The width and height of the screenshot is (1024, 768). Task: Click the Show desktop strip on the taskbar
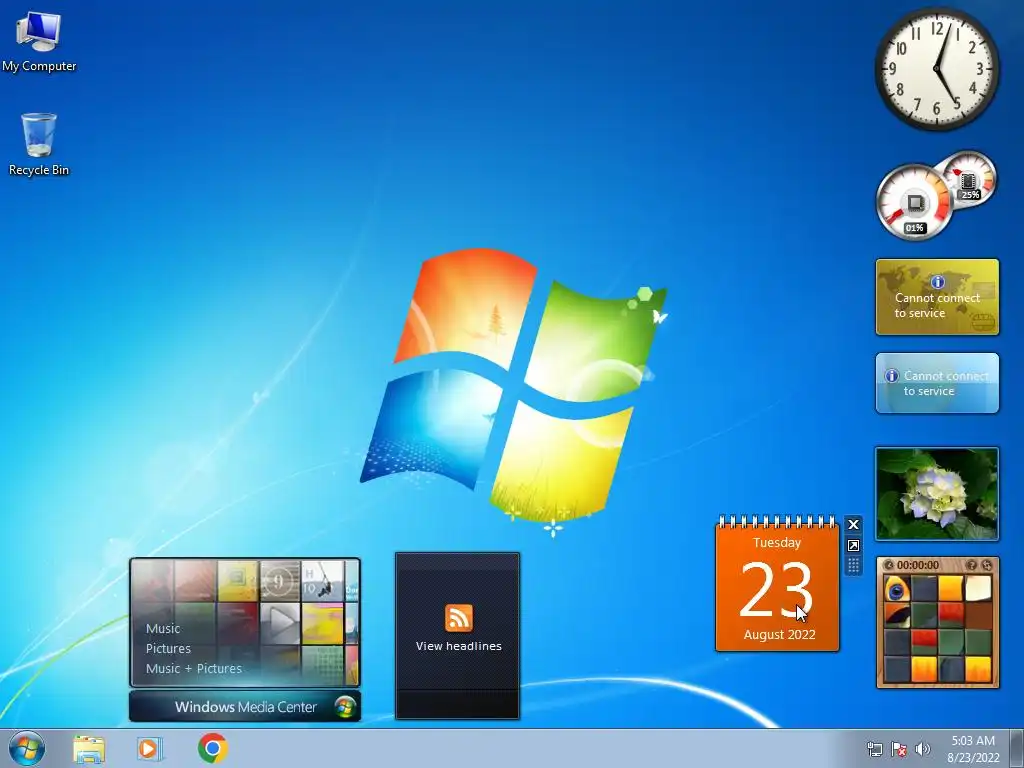[1017, 748]
